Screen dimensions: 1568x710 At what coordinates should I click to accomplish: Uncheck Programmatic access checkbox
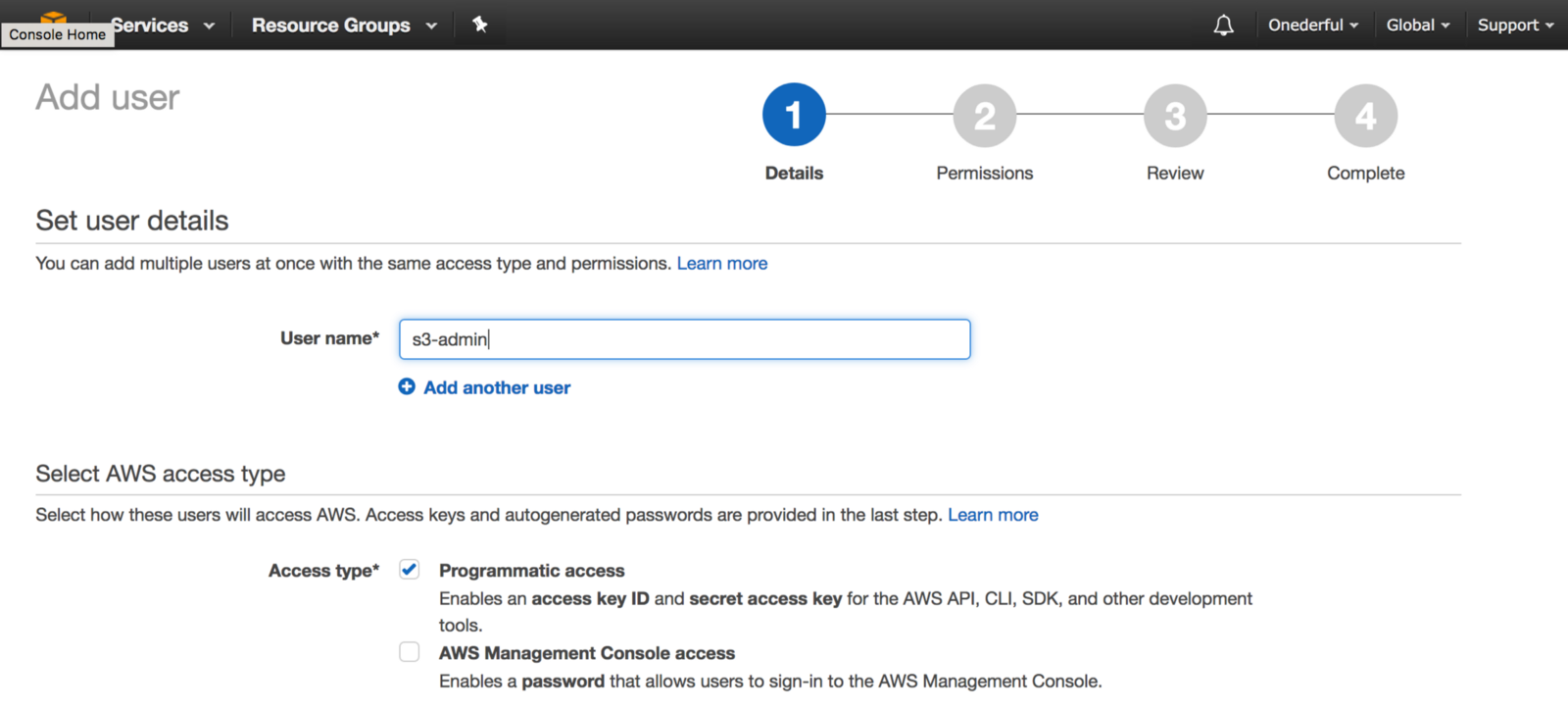pyautogui.click(x=410, y=570)
